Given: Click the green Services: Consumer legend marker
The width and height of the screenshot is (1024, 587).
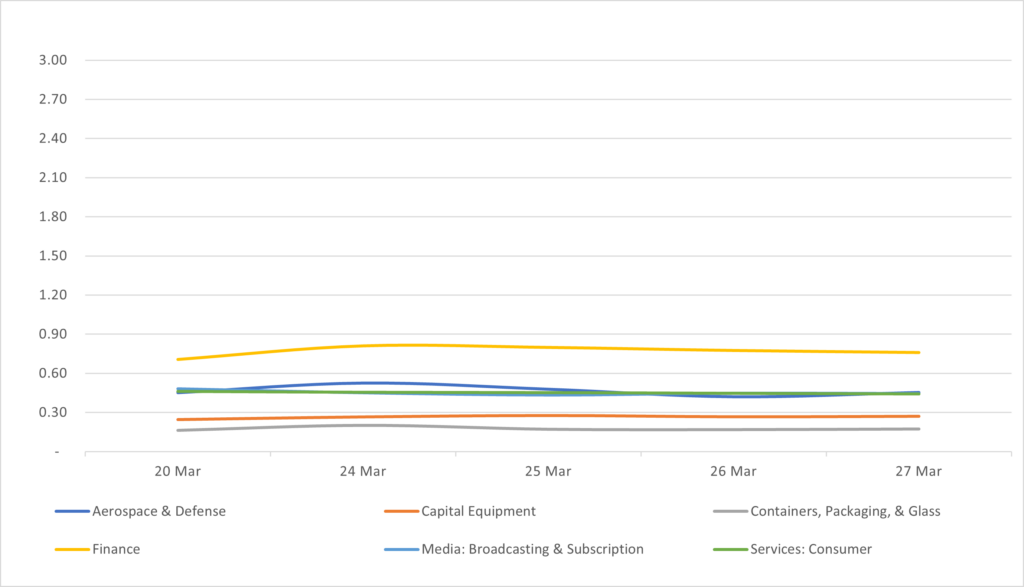Looking at the screenshot, I should click(727, 549).
